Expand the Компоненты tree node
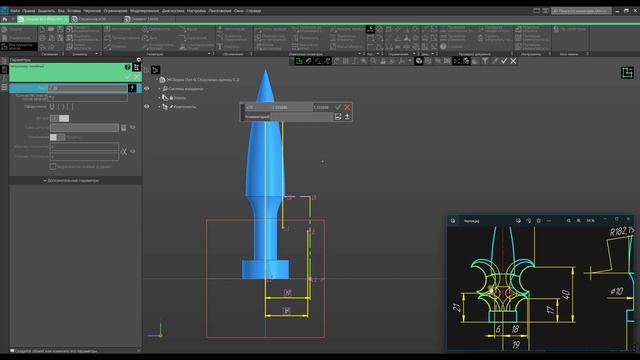This screenshot has height=360, width=640. pyautogui.click(x=160, y=107)
